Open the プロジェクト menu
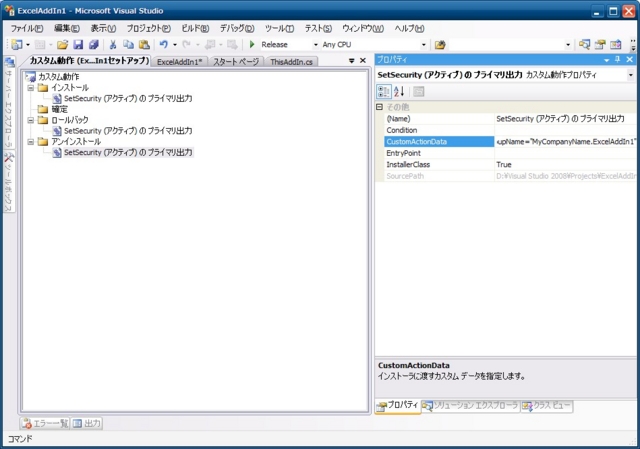Image resolution: width=640 pixels, height=449 pixels. [148, 28]
